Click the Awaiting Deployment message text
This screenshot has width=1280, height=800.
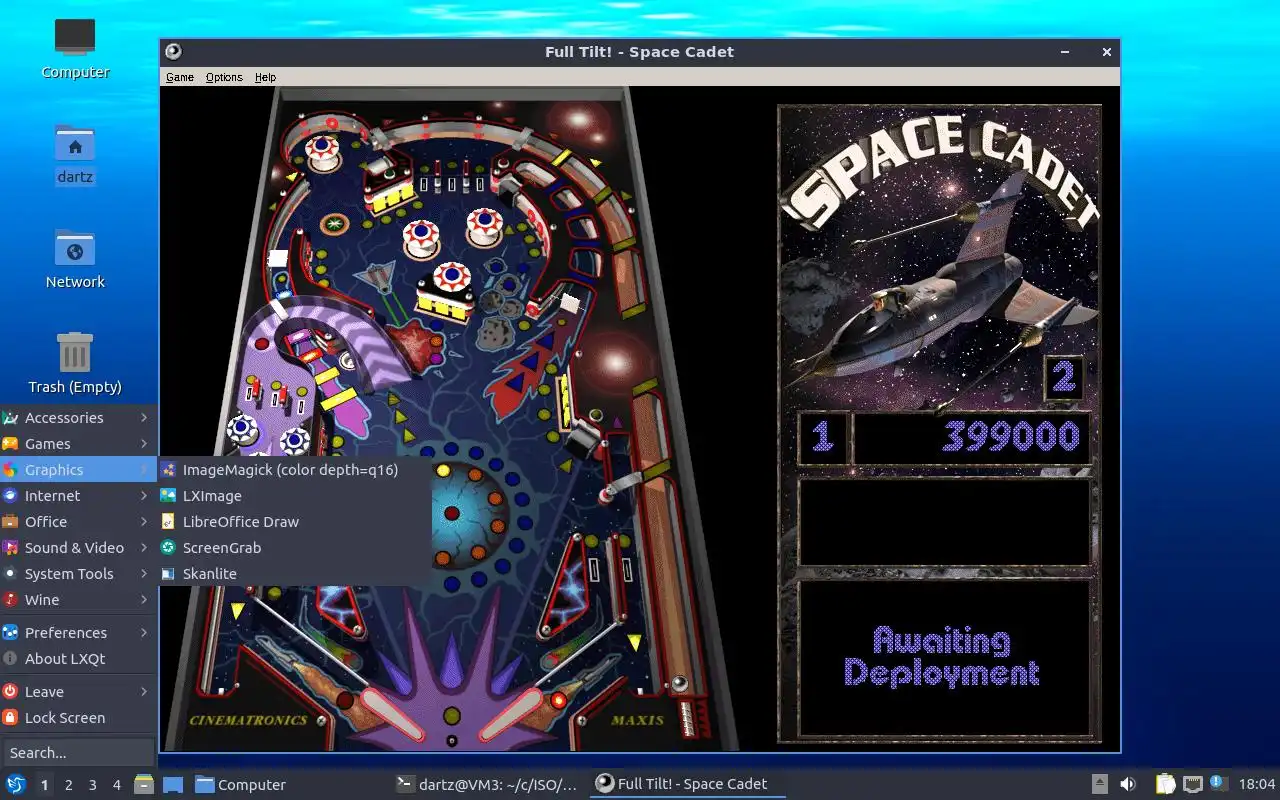click(x=942, y=656)
